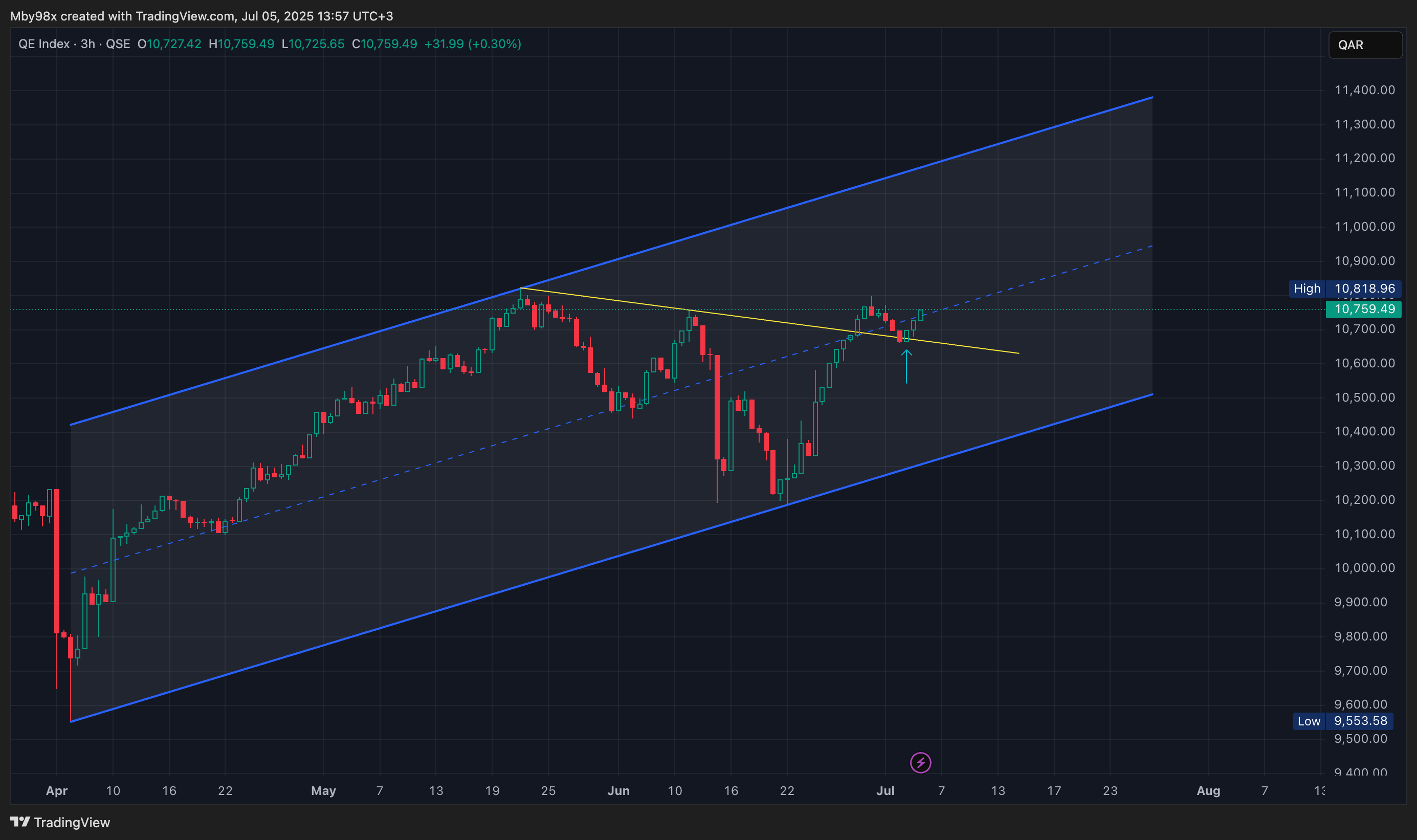Click the Jul label on time axis
This screenshot has width=1417, height=840.
(x=885, y=791)
